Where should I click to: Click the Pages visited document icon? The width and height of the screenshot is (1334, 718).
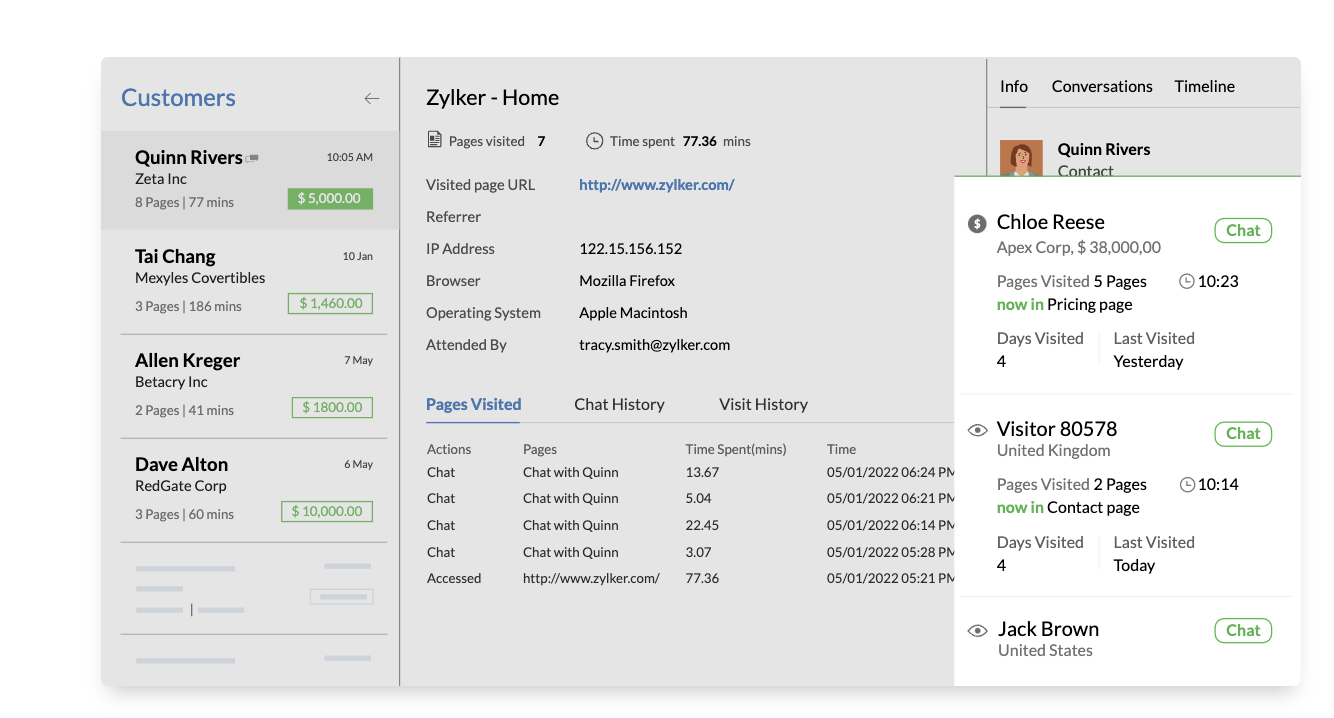(x=437, y=140)
